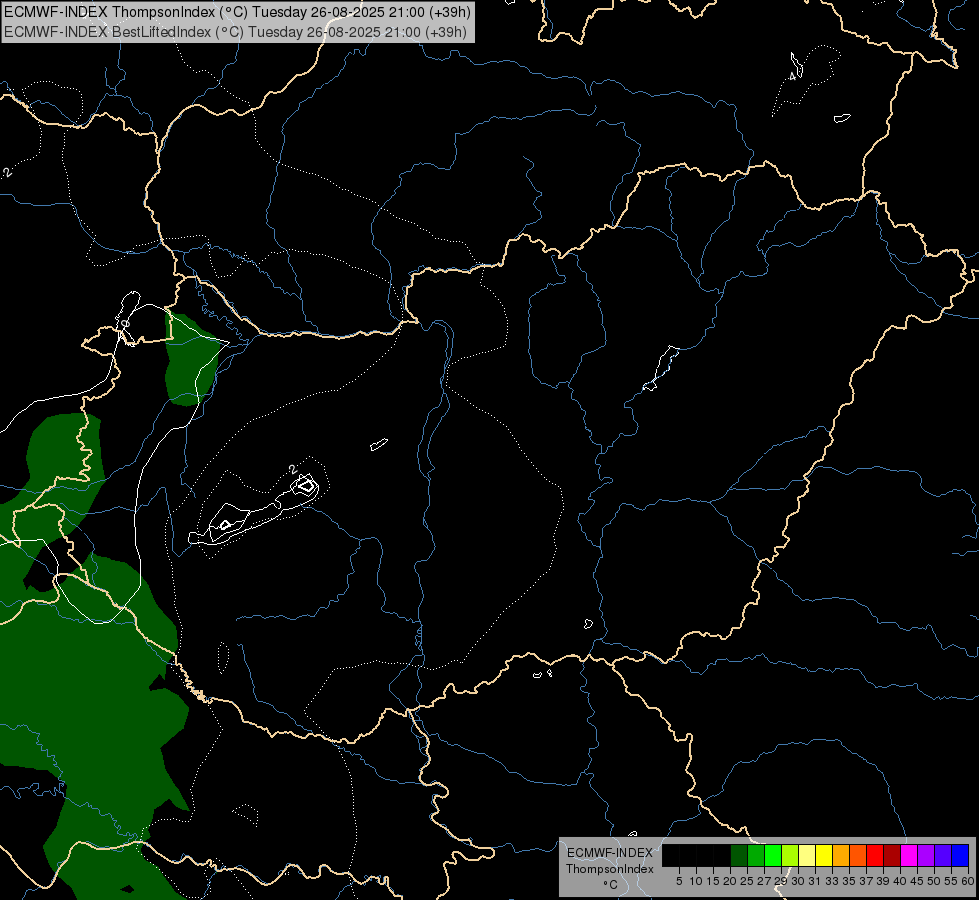Screen dimensions: 979x900
Task: Click the legend tick value '29'
Action: coord(782,881)
